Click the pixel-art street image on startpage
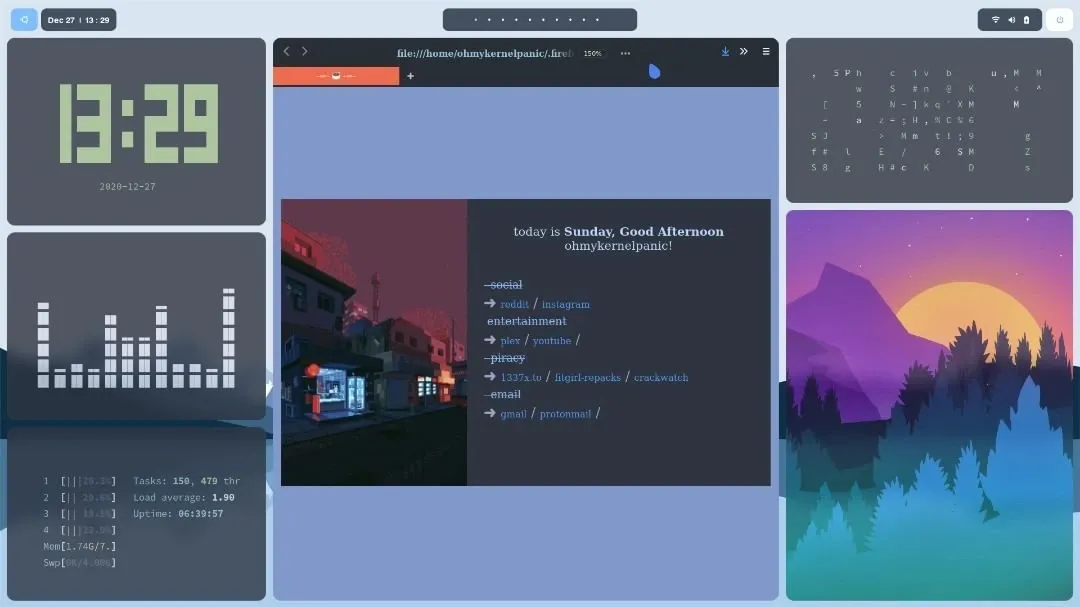Image resolution: width=1080 pixels, height=607 pixels. tap(374, 342)
